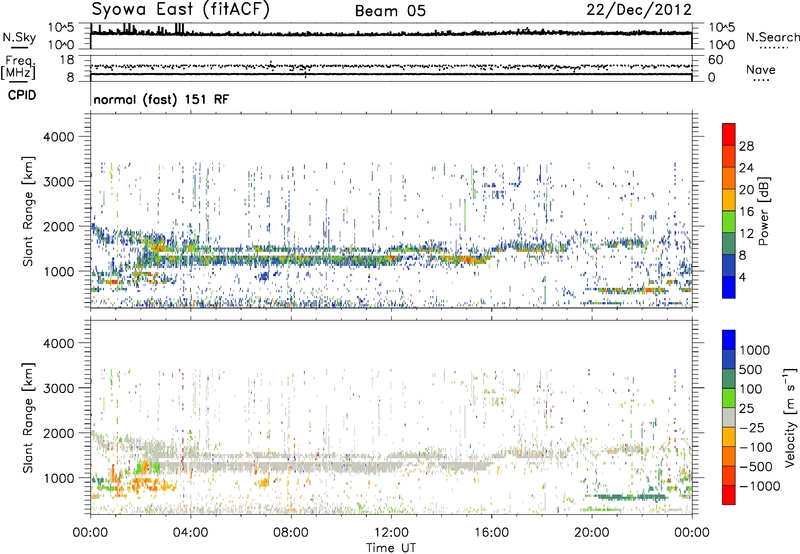Click the '16' label on power colorbar
The height and width of the screenshot is (554, 800).
point(746,212)
